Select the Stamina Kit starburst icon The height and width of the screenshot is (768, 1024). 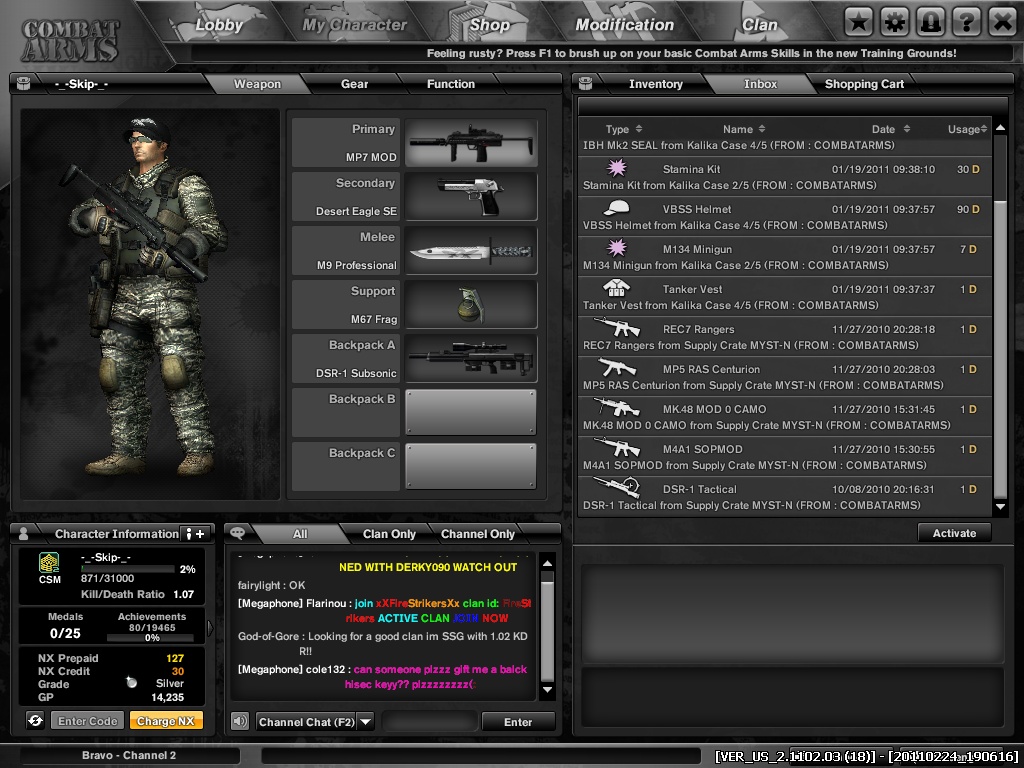click(x=616, y=168)
